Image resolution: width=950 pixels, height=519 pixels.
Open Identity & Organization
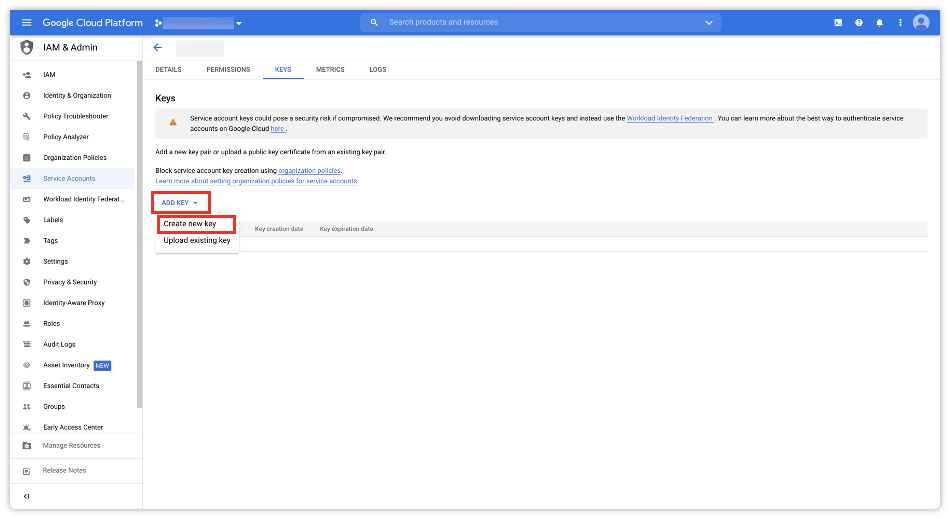(77, 96)
